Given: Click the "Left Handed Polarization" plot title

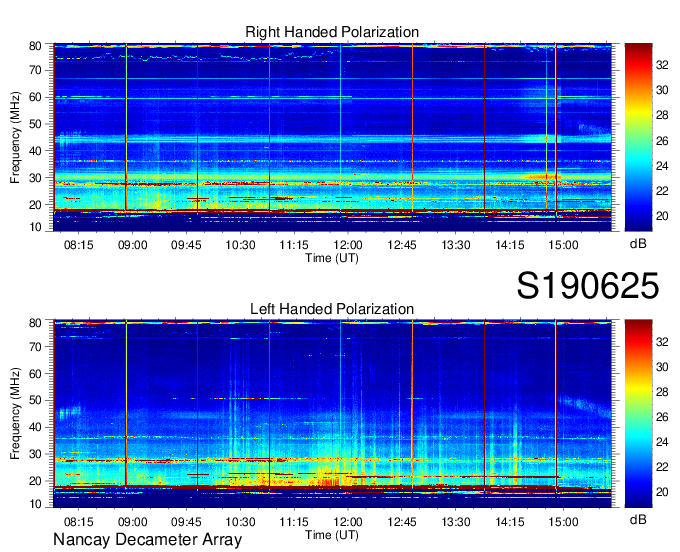Looking at the screenshot, I should point(332,309).
